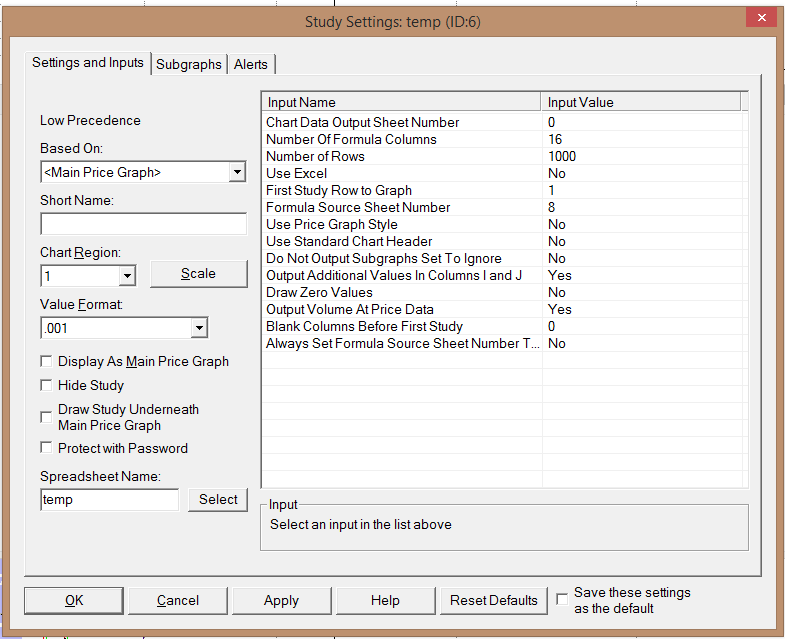Click into the Short Name text field

click(143, 224)
